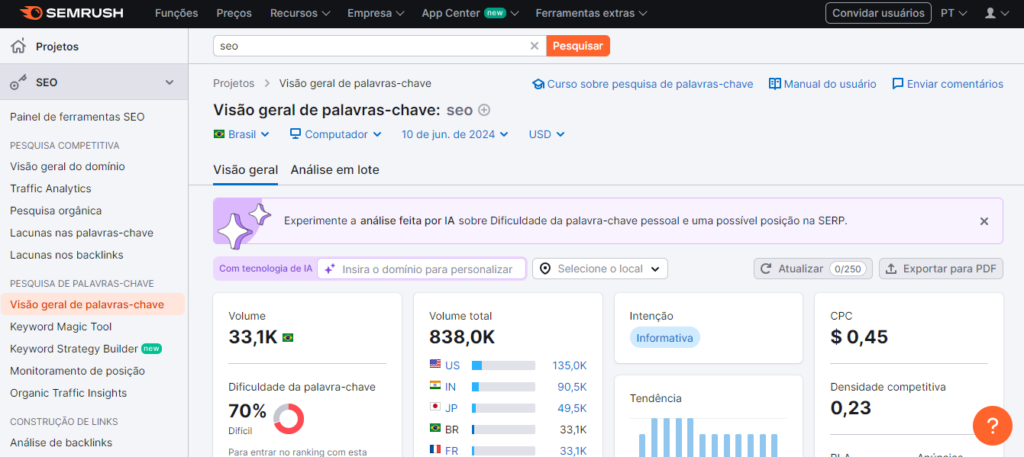Image resolution: width=1024 pixels, height=457 pixels.
Task: Click the US flag in Volume total
Action: pos(435,365)
